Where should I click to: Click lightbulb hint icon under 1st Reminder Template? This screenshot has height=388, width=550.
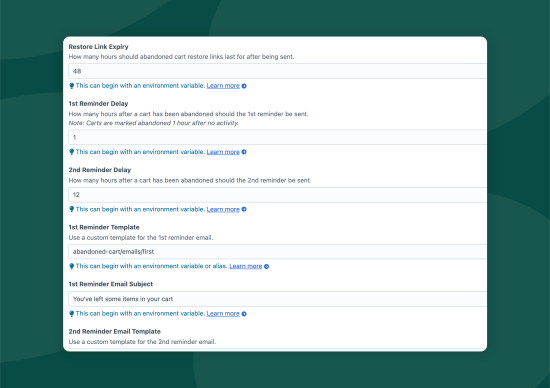point(72,266)
